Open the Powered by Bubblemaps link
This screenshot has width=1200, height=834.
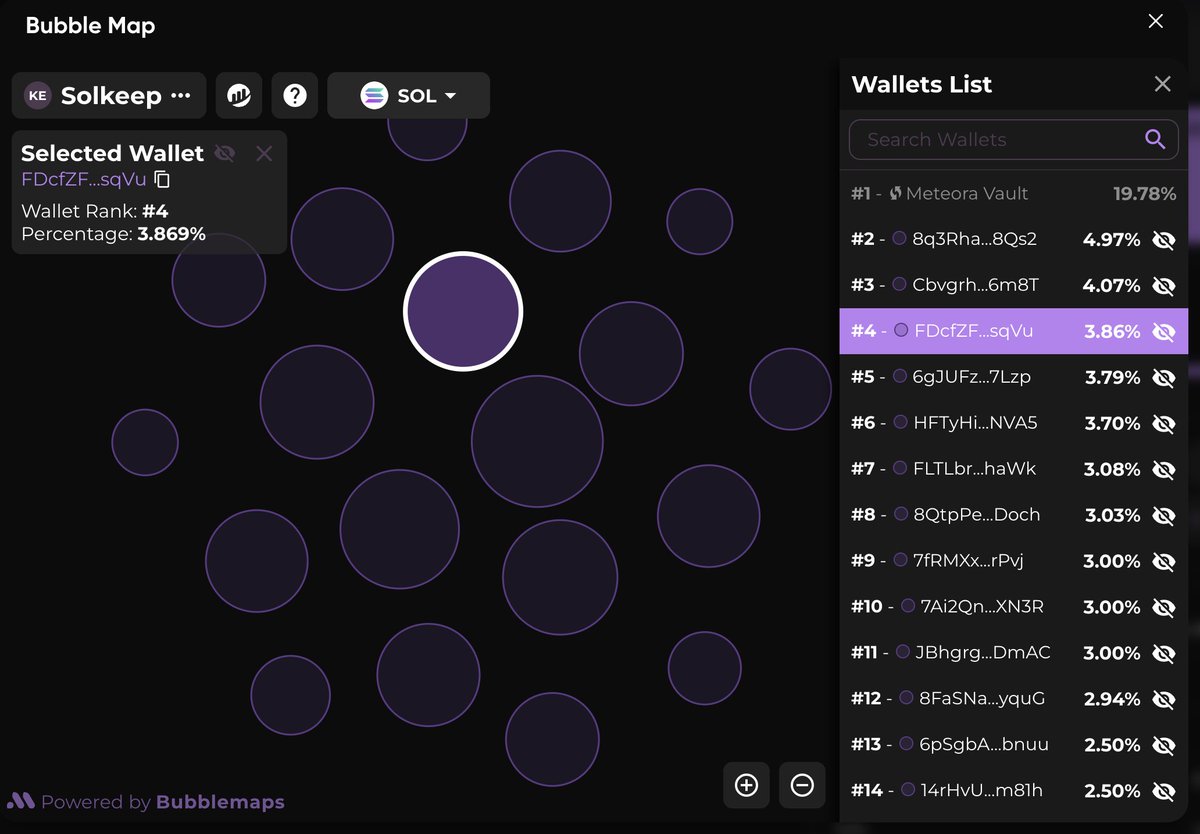click(146, 802)
